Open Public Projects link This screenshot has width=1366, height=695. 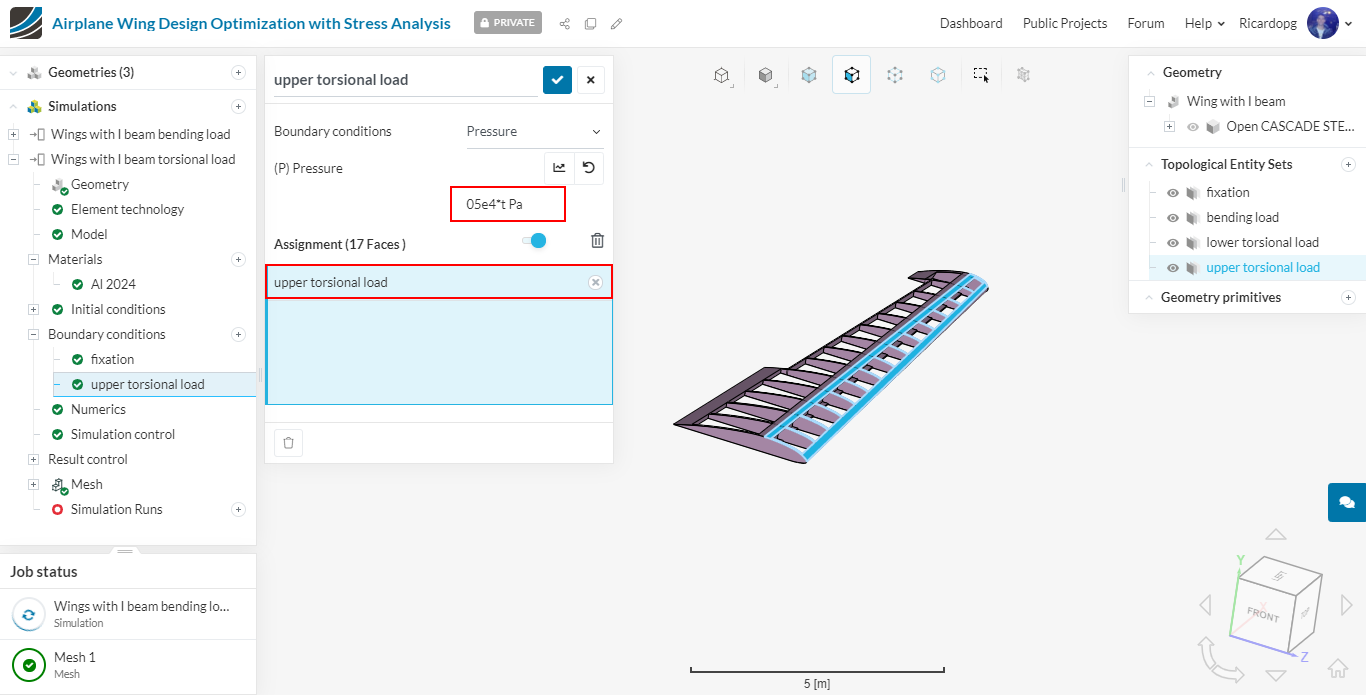coord(1064,23)
